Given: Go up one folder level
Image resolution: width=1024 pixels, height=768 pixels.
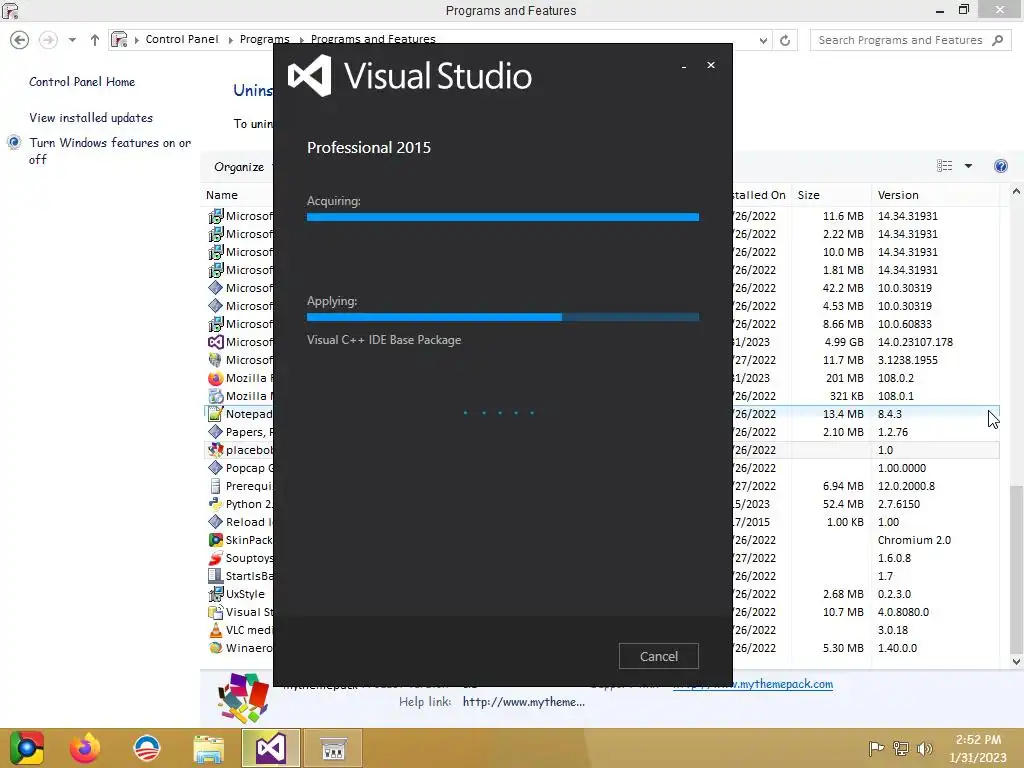Looking at the screenshot, I should [x=95, y=40].
